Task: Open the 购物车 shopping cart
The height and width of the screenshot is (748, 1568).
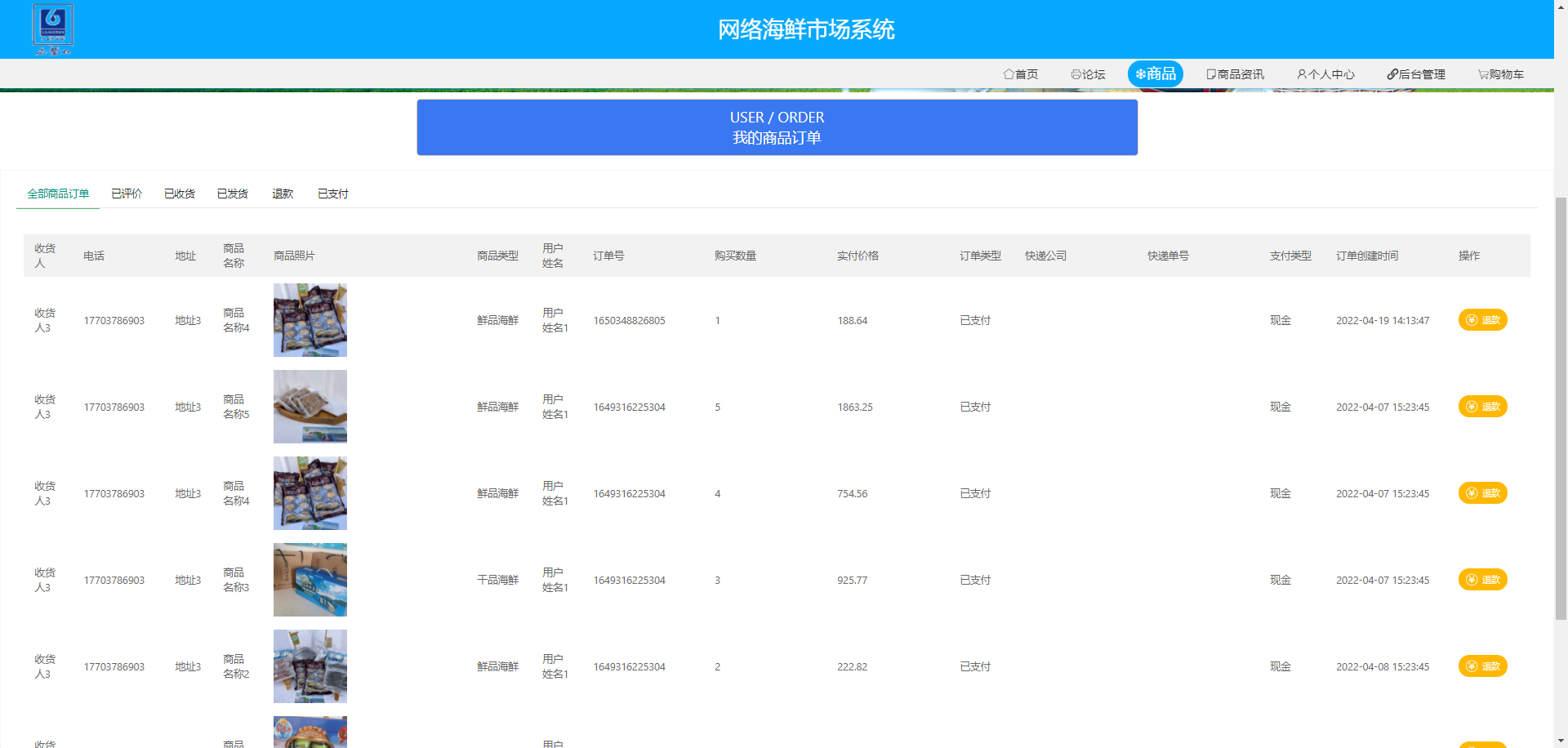Action: (1500, 74)
